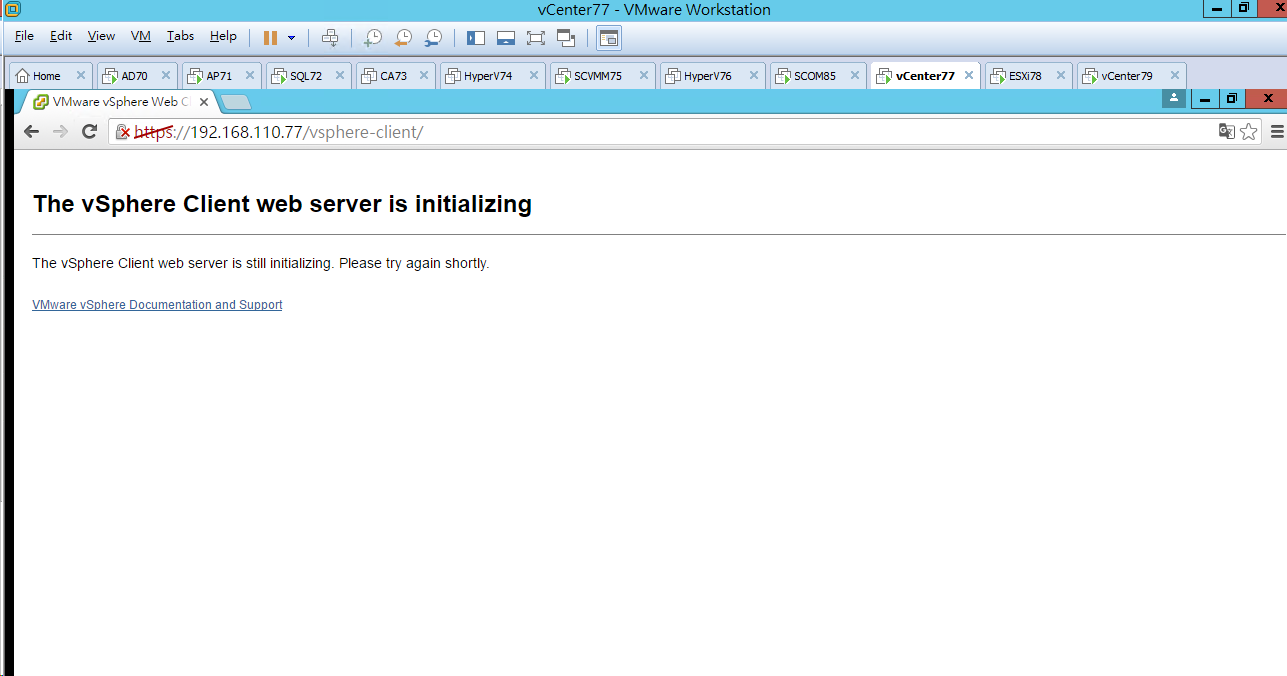Screen dimensions: 1287x676
Task: Click the translate page icon
Action: pyautogui.click(x=1226, y=132)
